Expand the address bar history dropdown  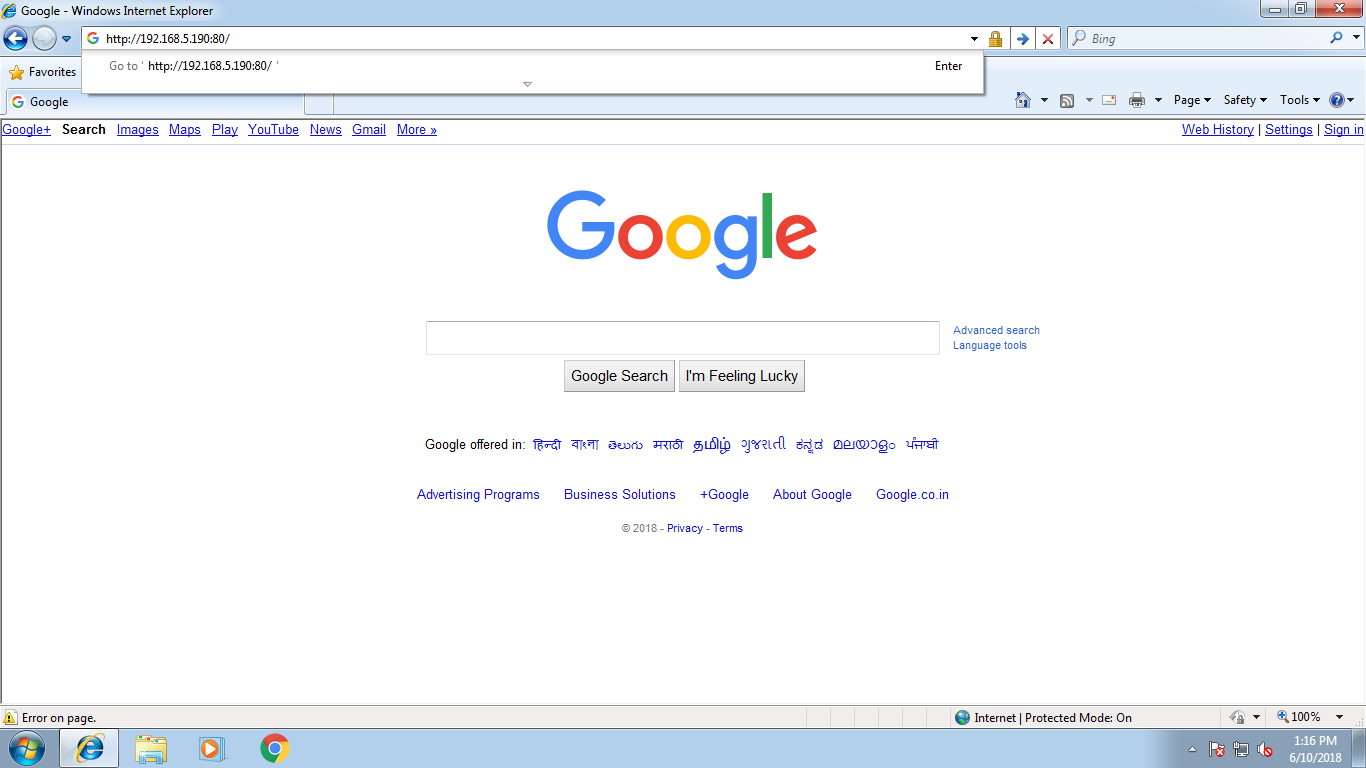point(975,39)
